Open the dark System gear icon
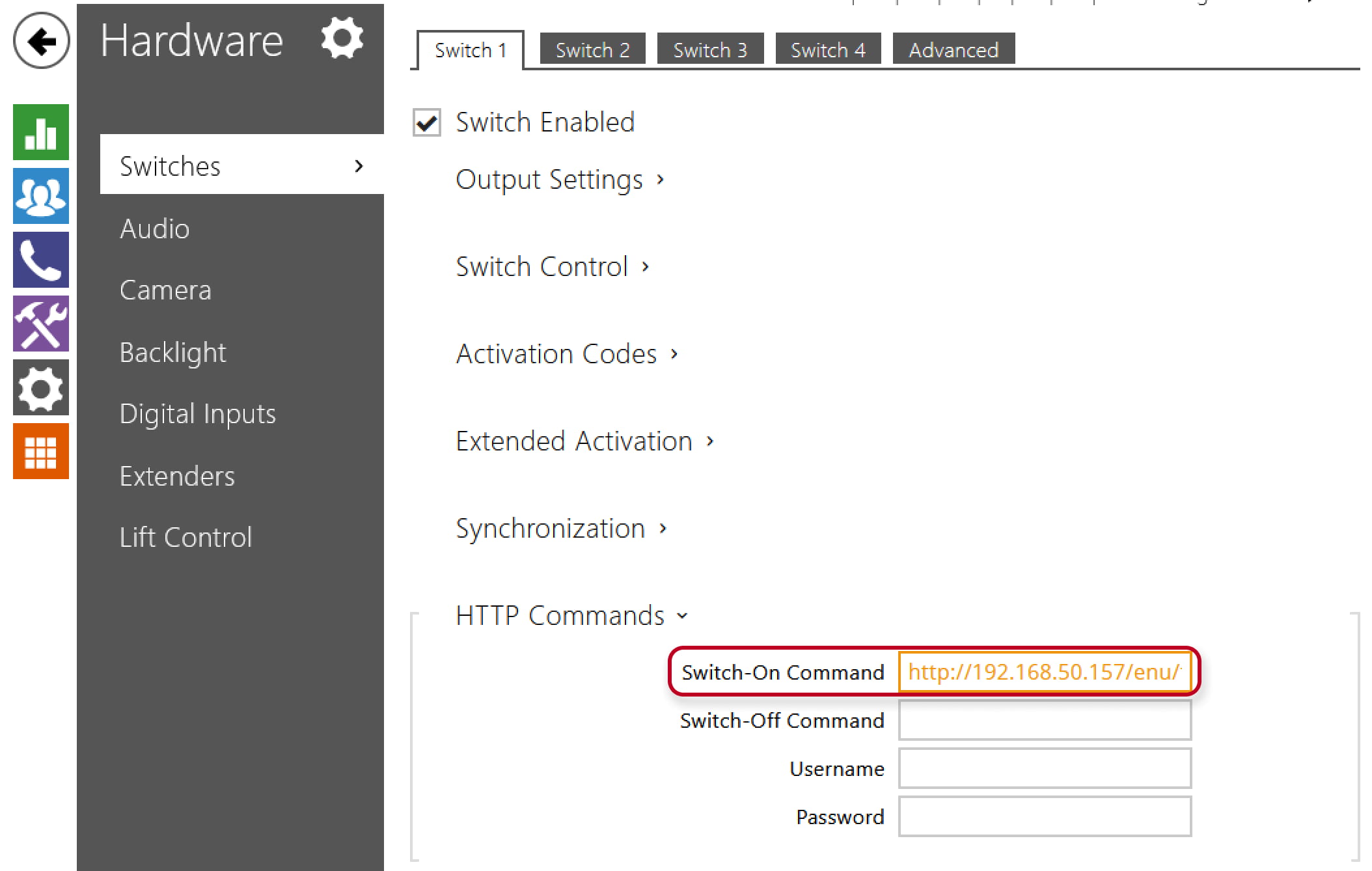 [41, 387]
